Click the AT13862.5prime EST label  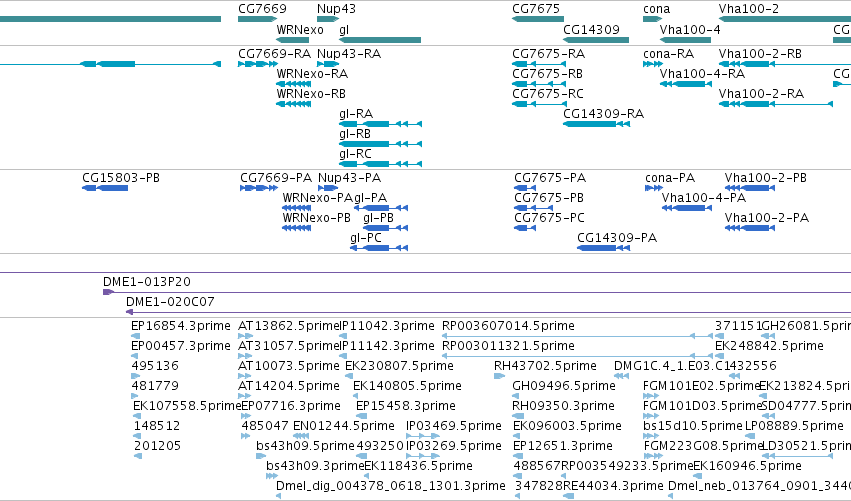tap(289, 326)
